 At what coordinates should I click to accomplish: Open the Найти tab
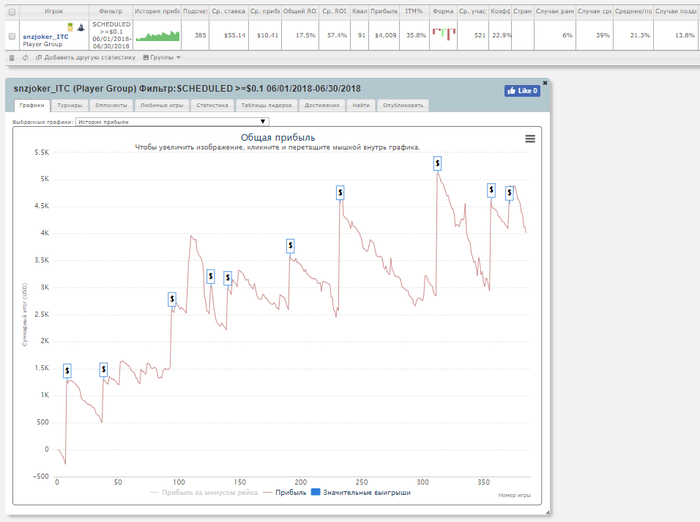pos(361,105)
